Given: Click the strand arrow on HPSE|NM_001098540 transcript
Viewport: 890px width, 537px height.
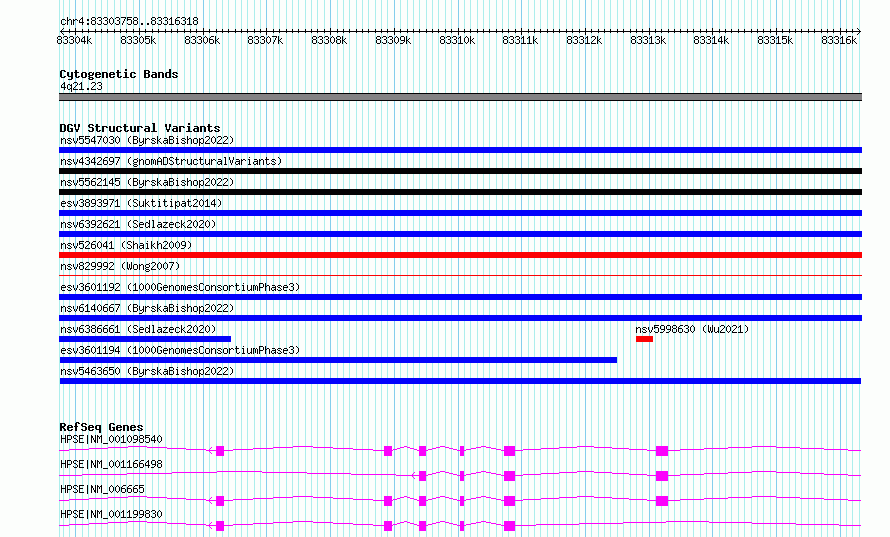Looking at the screenshot, I should click(x=211, y=451).
